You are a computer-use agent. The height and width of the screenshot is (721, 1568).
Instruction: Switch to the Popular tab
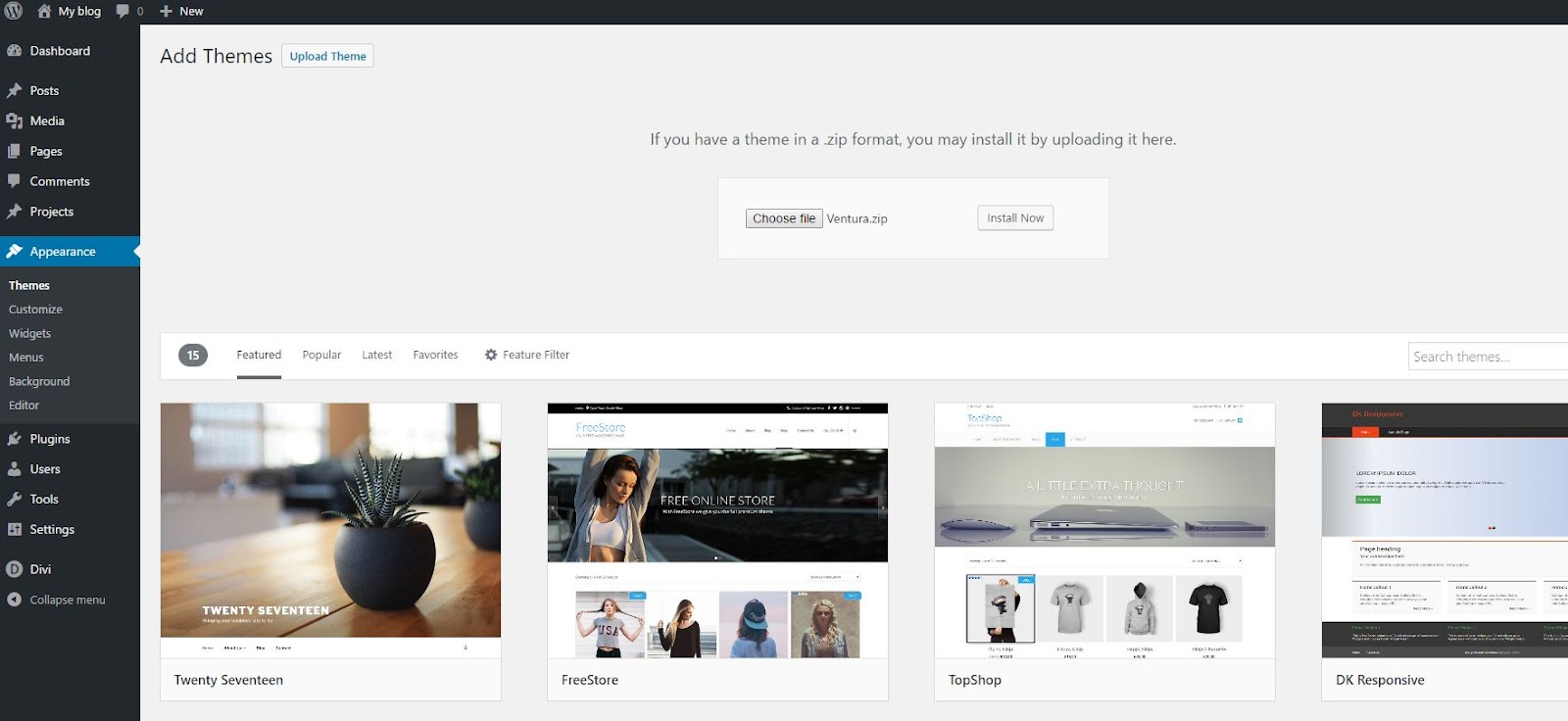[321, 355]
